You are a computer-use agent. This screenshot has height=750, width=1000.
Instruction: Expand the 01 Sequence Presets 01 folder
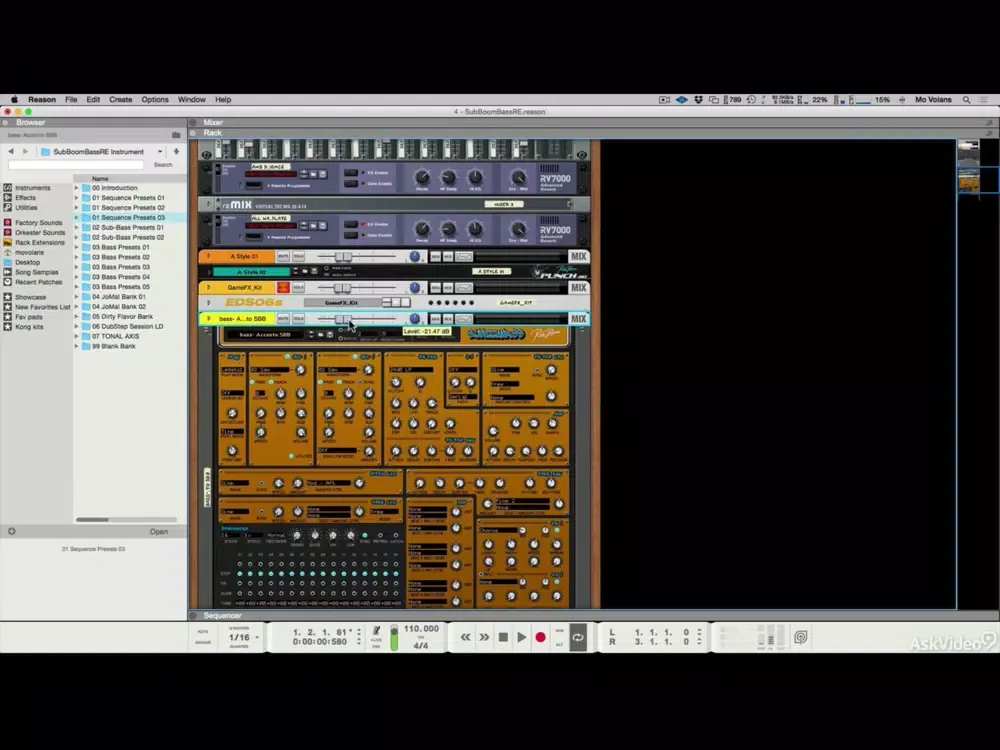pyautogui.click(x=77, y=198)
